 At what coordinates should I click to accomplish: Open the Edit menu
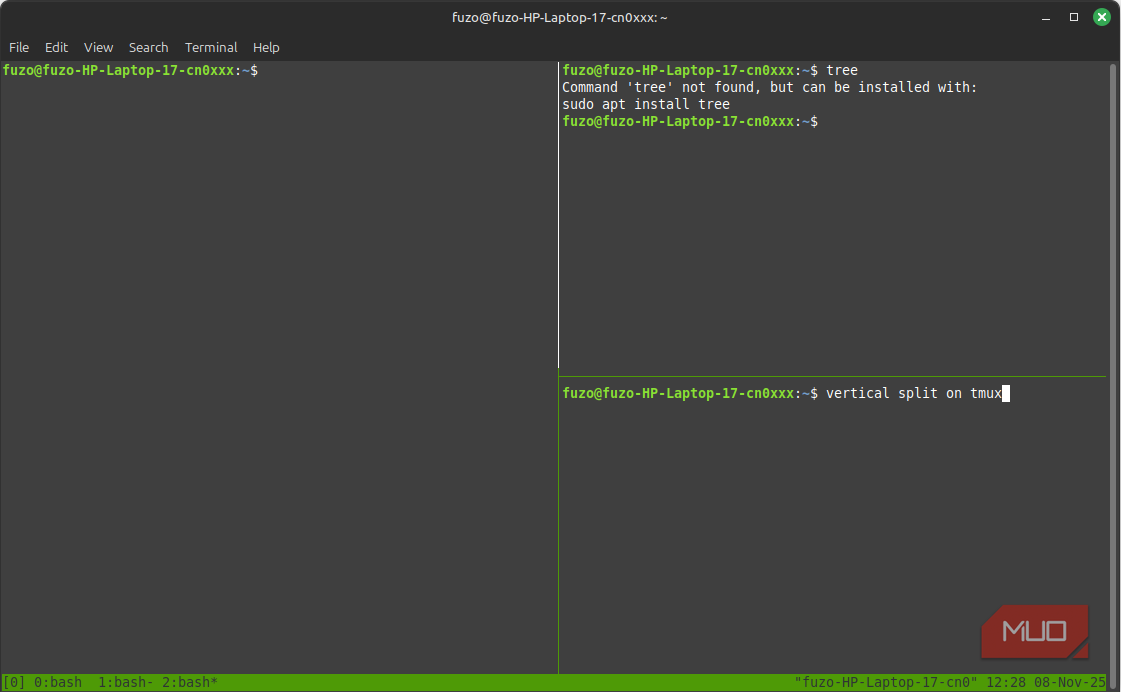(x=56, y=47)
